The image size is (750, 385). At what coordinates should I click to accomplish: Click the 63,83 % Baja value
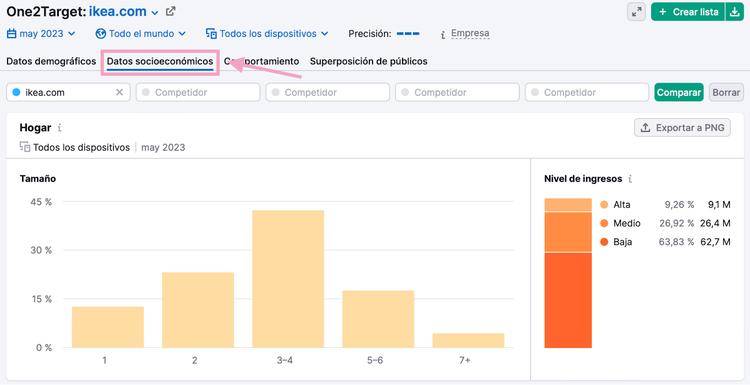[676, 242]
